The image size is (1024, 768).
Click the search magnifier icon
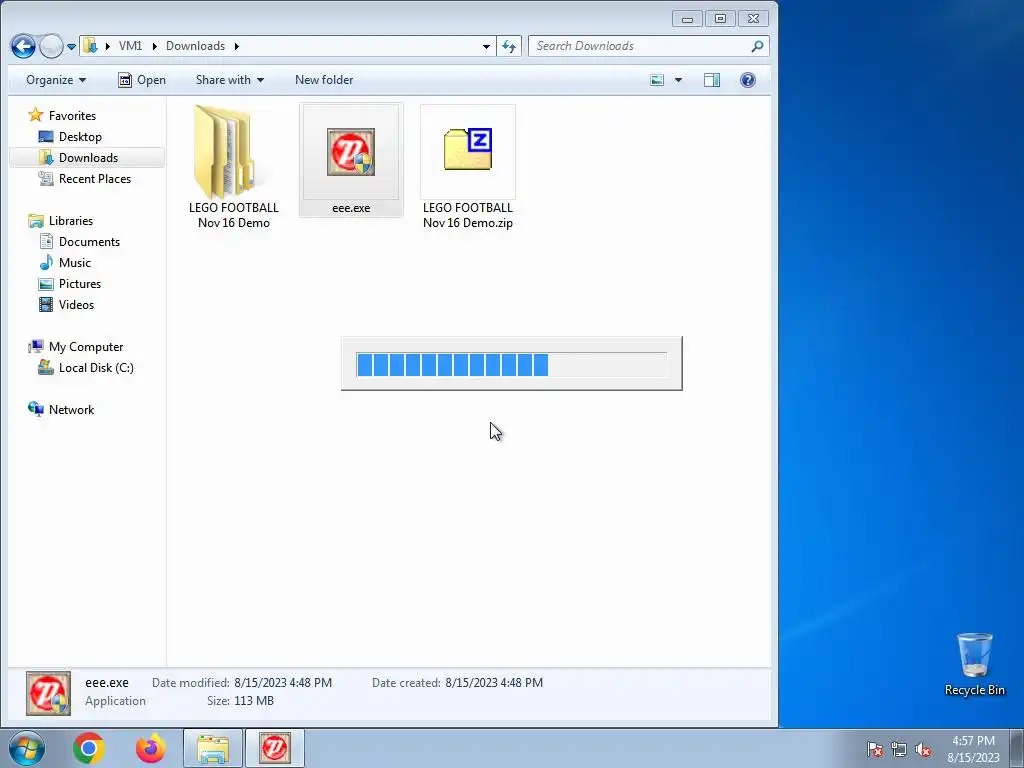[x=757, y=46]
